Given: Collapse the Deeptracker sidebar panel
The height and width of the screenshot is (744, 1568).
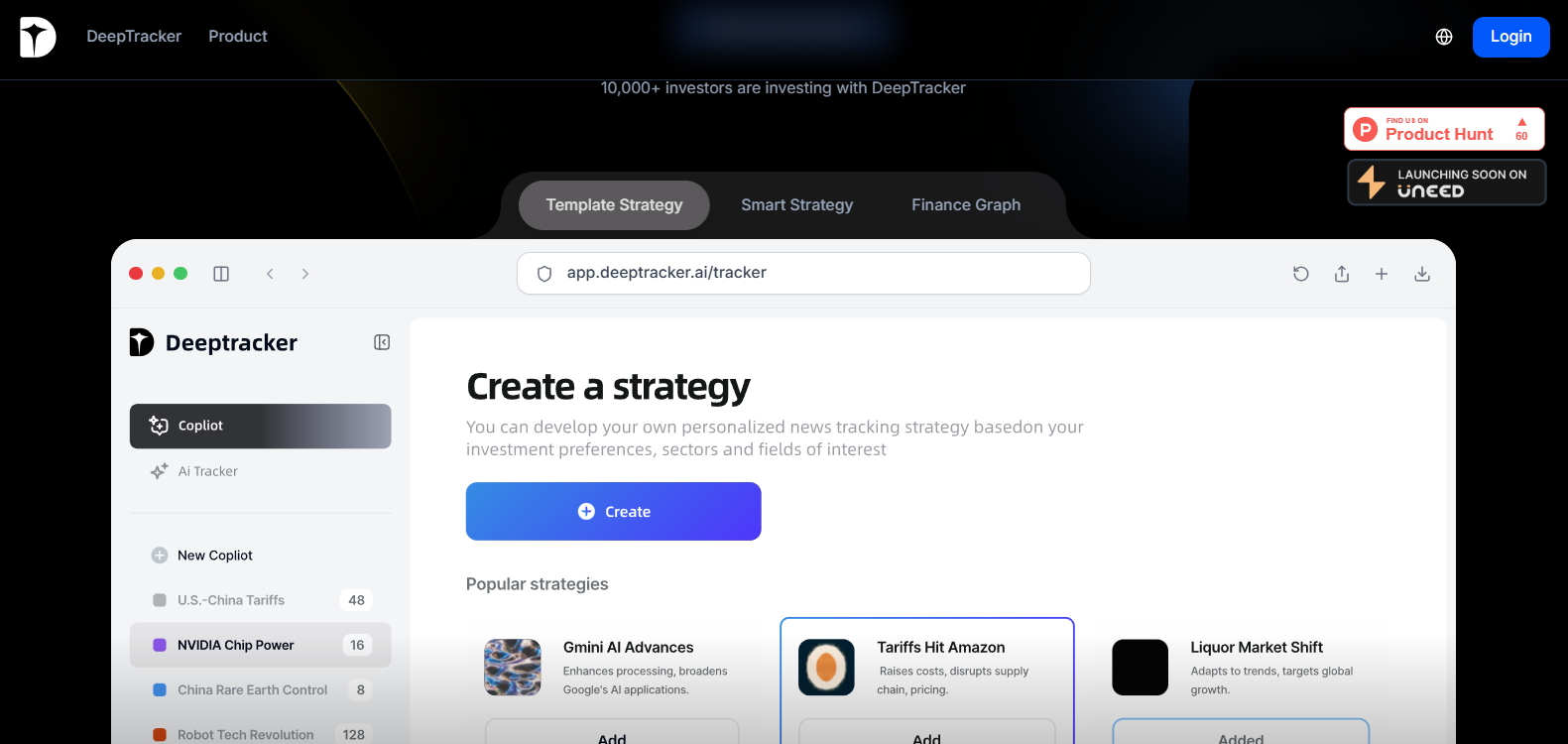Looking at the screenshot, I should 382,342.
